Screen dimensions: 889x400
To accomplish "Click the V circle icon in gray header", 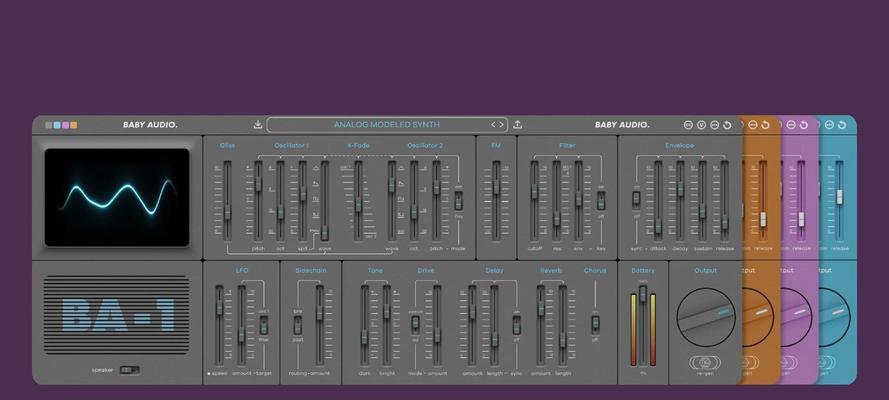I will 701,125.
